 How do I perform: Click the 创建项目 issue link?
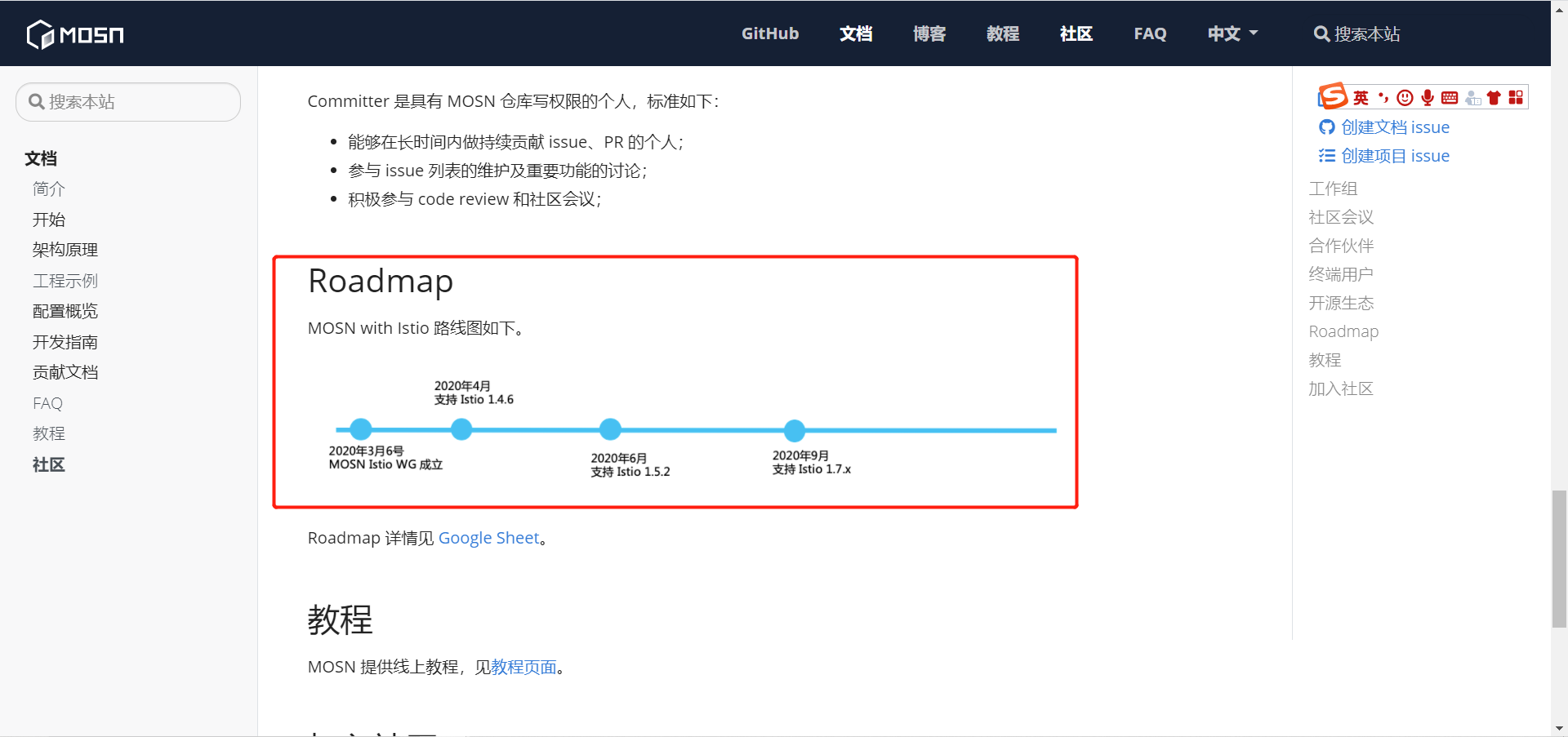[x=1384, y=156]
